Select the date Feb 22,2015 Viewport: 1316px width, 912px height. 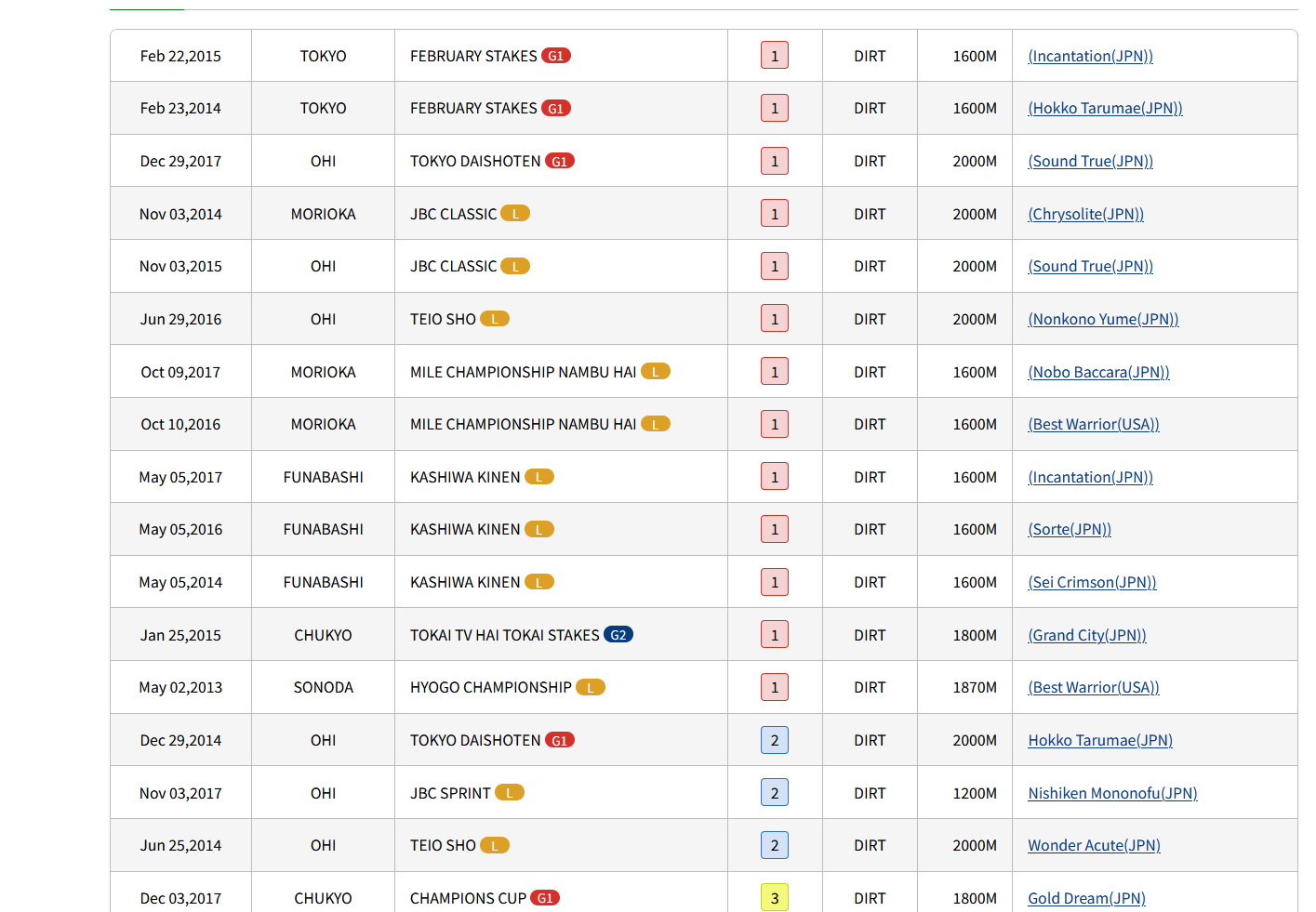point(180,56)
